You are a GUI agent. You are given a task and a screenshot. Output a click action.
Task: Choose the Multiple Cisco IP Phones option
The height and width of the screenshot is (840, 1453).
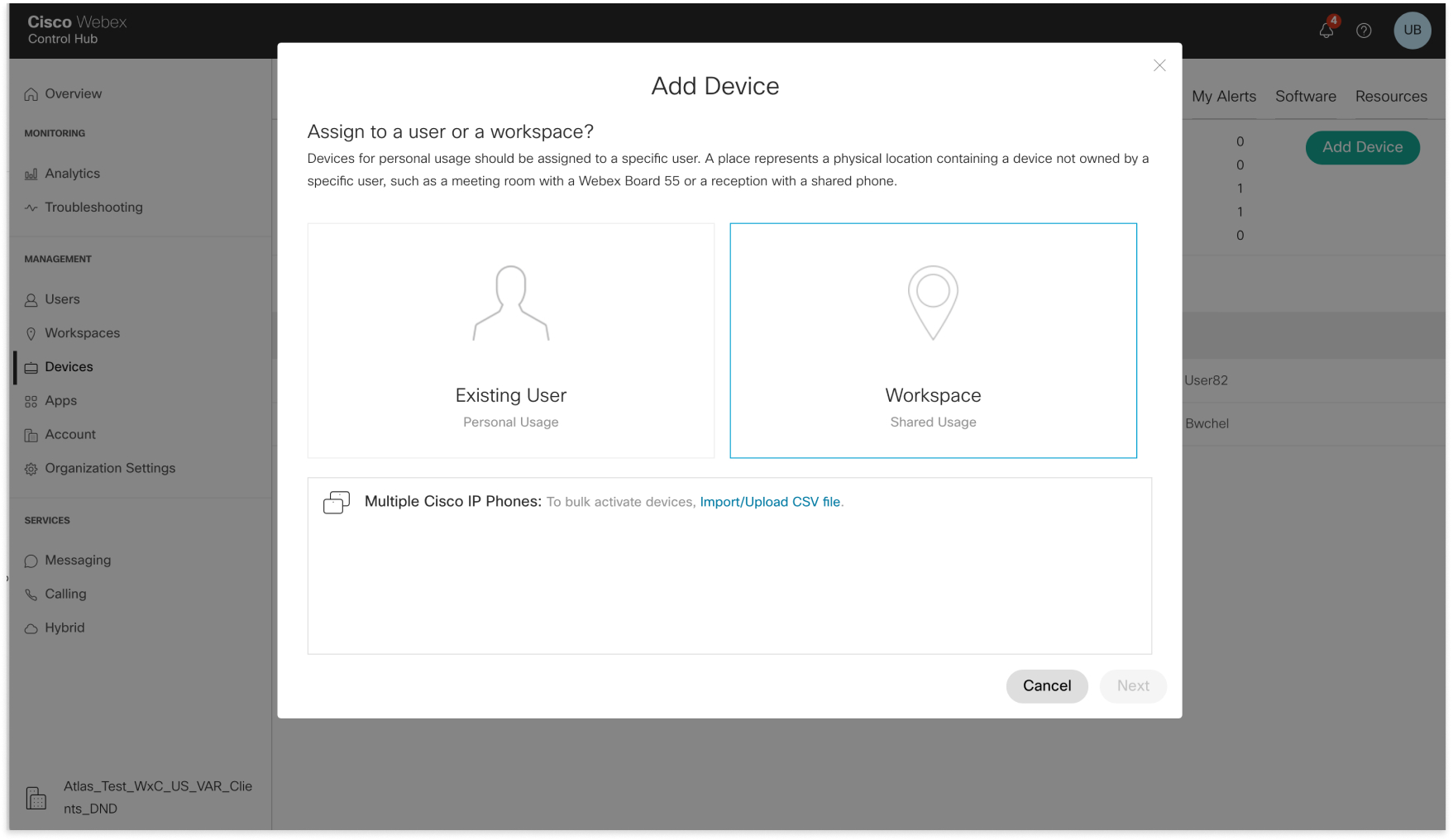[453, 501]
